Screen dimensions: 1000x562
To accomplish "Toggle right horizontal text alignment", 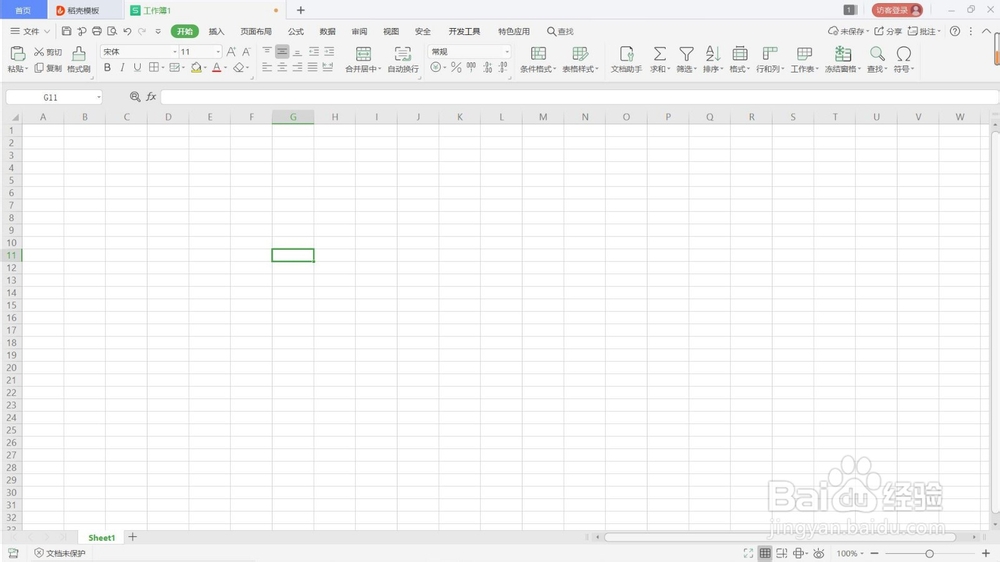I will 297,67.
